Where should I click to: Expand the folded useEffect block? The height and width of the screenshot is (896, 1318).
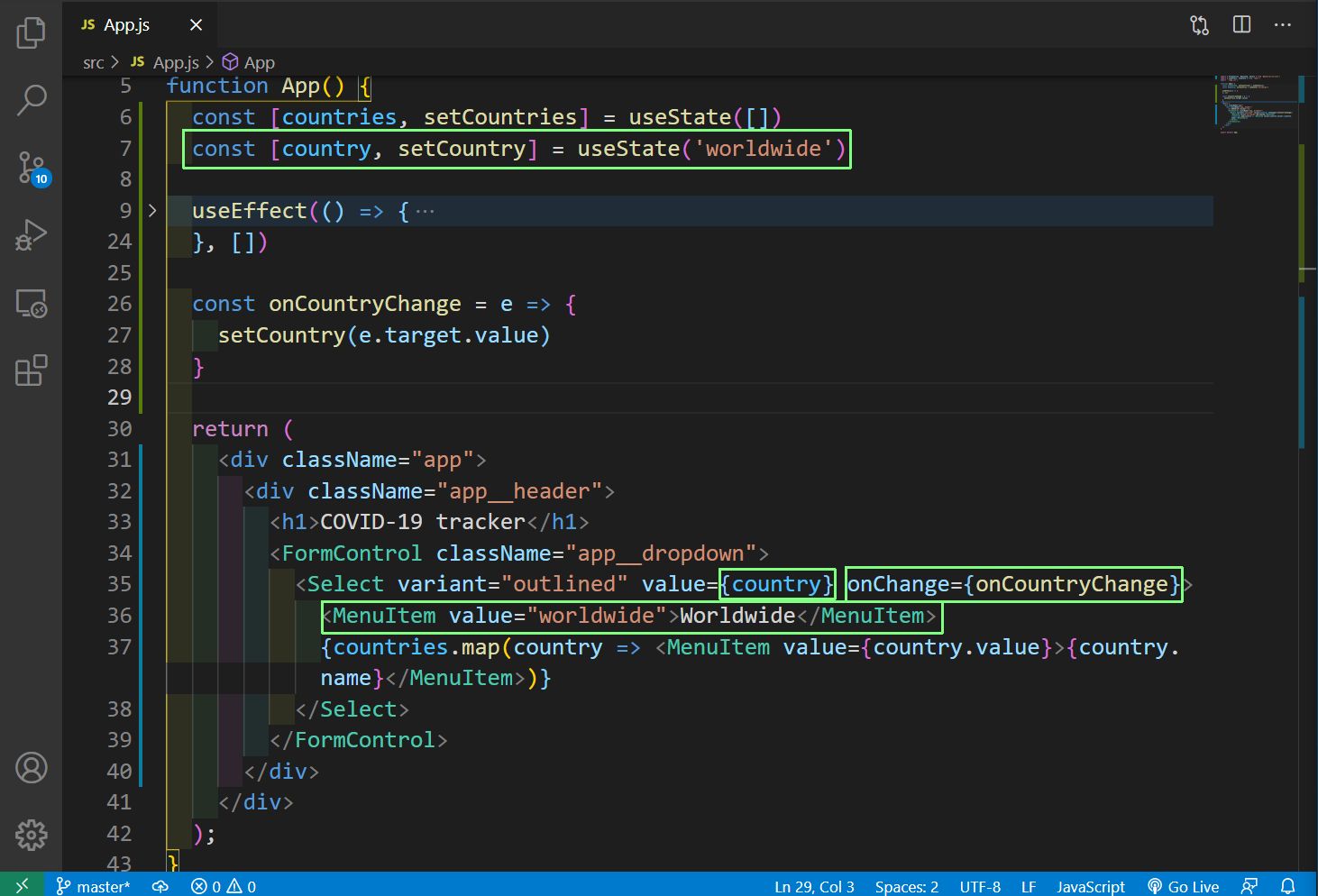point(152,211)
